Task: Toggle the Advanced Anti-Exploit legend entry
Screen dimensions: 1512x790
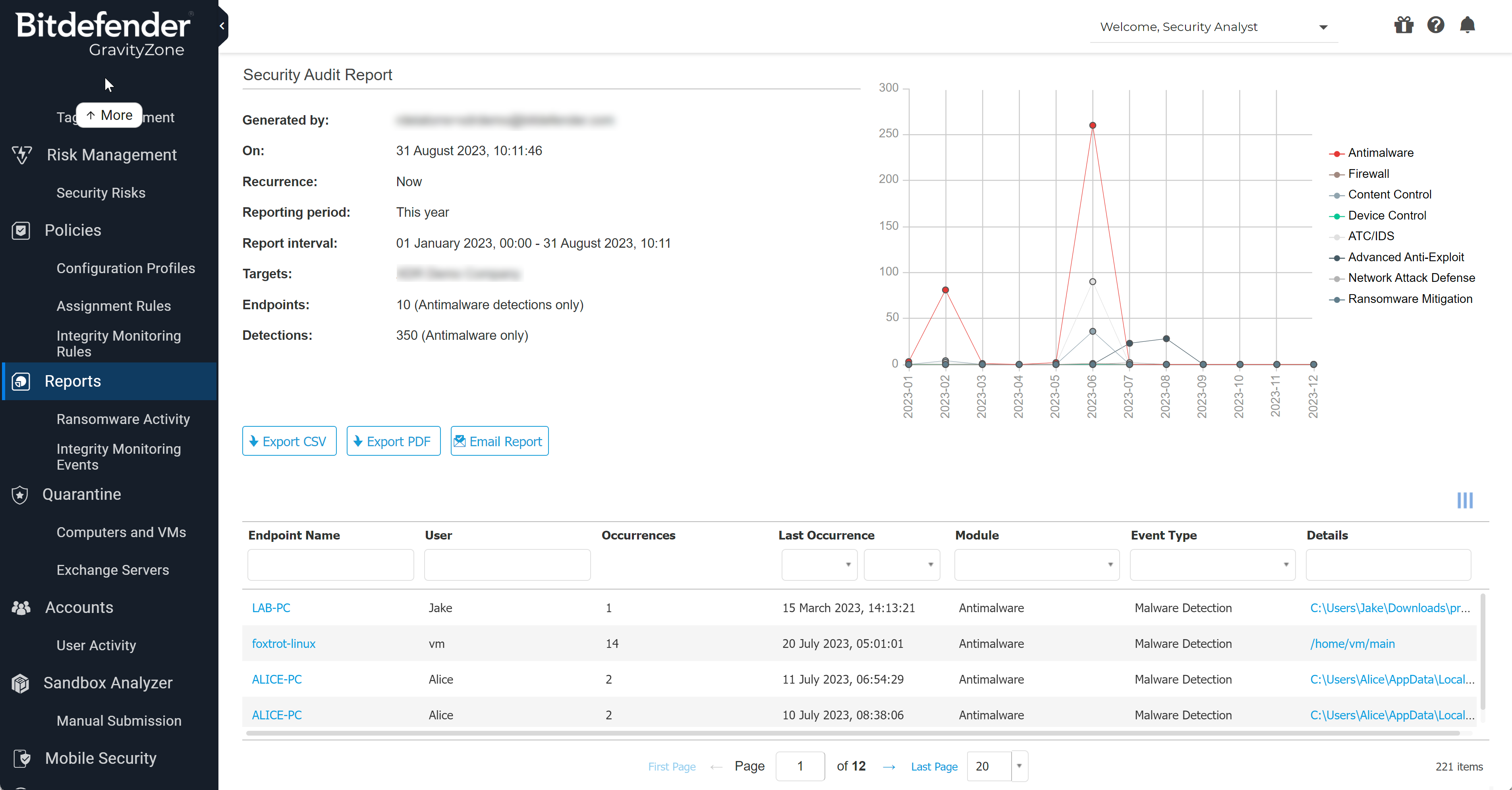Action: click(1396, 258)
